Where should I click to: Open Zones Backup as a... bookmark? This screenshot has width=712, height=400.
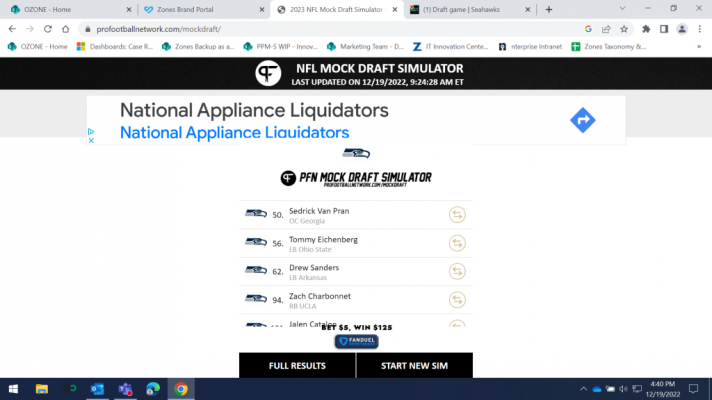point(198,46)
